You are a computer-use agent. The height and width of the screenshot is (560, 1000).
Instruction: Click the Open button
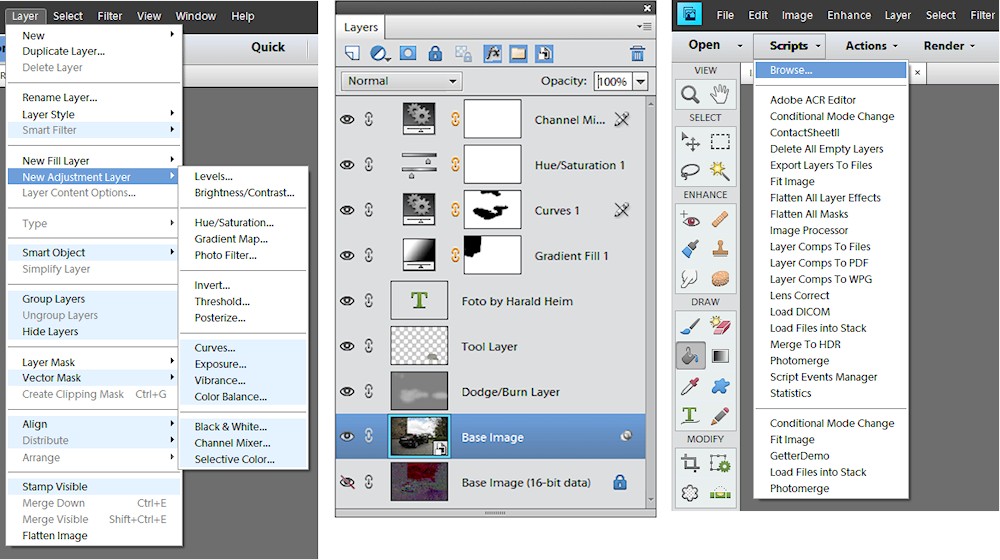point(704,46)
